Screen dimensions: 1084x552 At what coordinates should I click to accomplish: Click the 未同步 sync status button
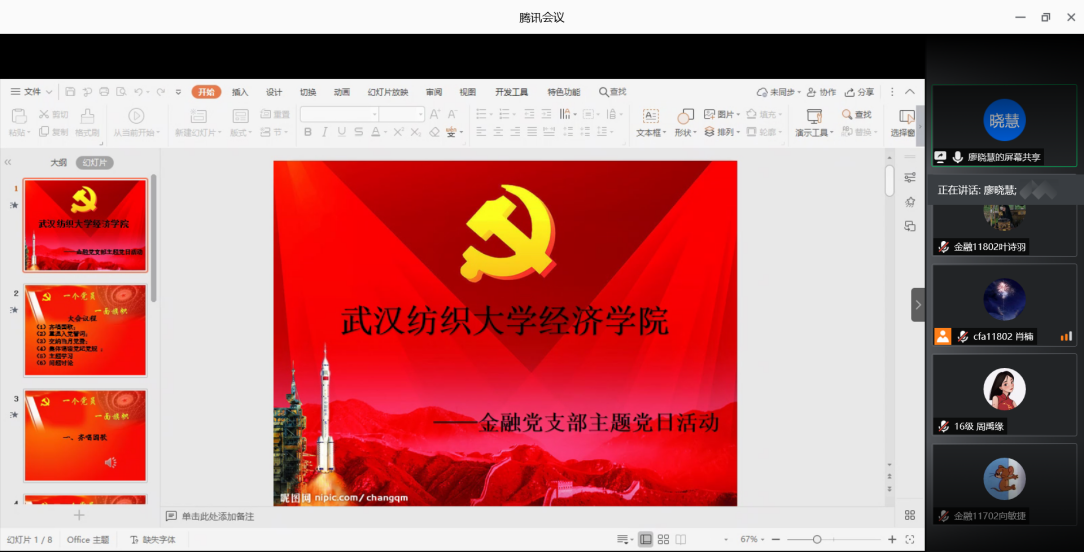[776, 92]
